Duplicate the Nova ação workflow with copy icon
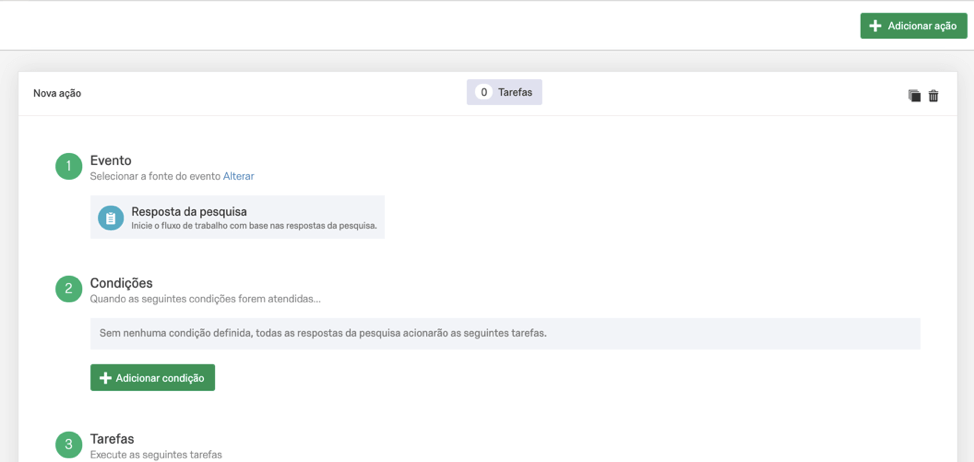This screenshot has width=974, height=462. pos(914,96)
